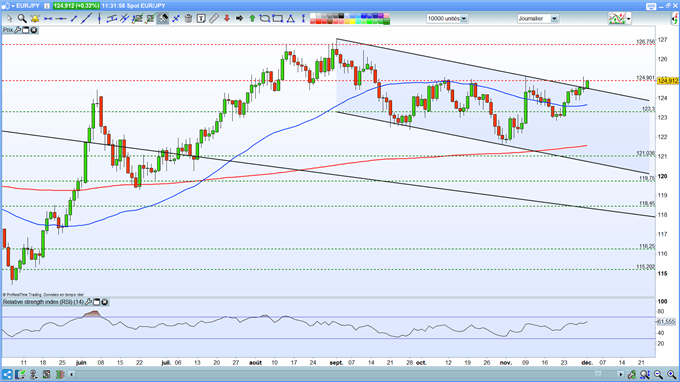Click the 61,555 RSI value tag
The image size is (680, 382).
coord(666,322)
